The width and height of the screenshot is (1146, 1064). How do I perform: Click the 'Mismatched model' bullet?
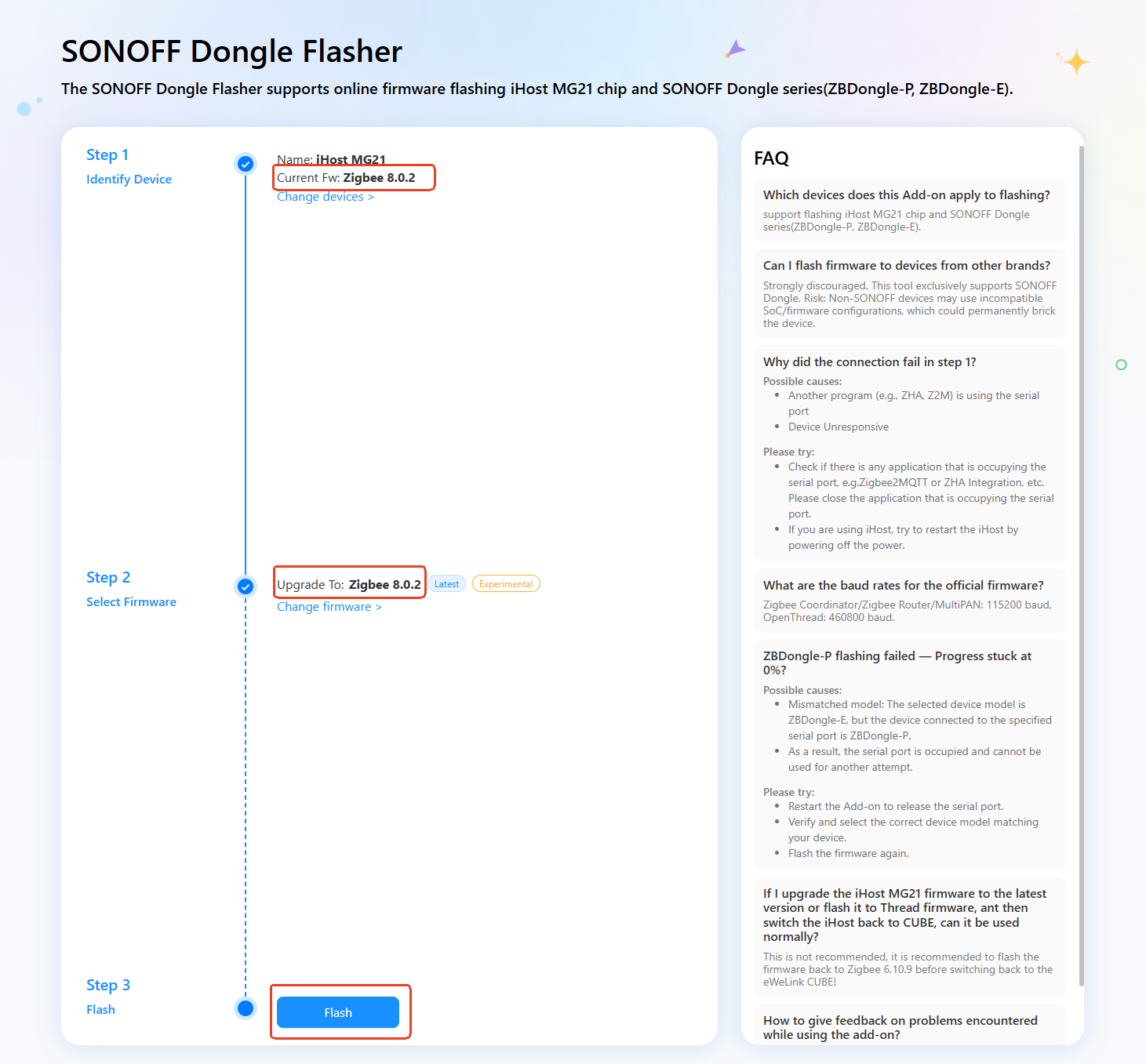point(919,720)
